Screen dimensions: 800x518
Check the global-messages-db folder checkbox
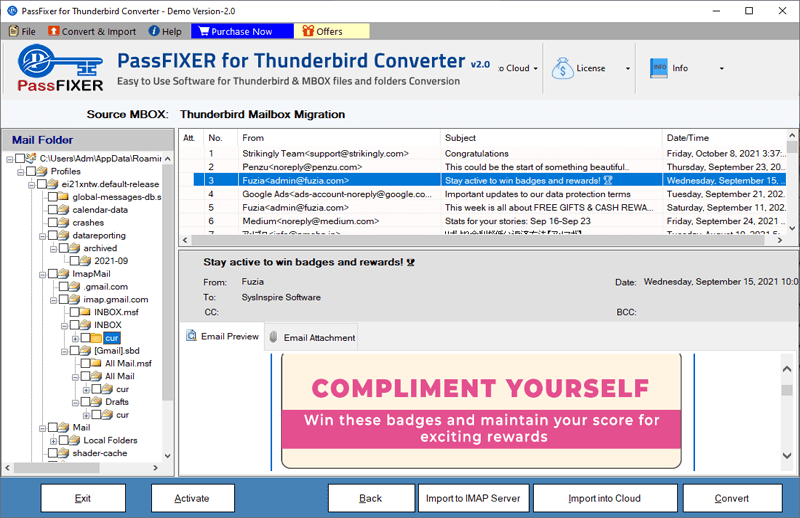(x=53, y=196)
